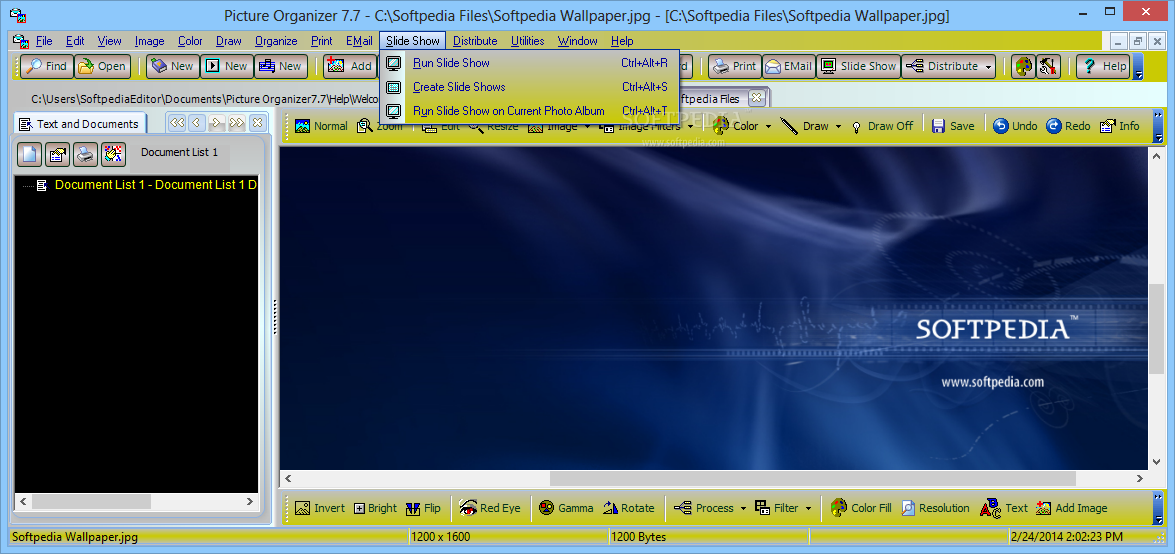
Task: Flip the image
Action: click(x=423, y=508)
